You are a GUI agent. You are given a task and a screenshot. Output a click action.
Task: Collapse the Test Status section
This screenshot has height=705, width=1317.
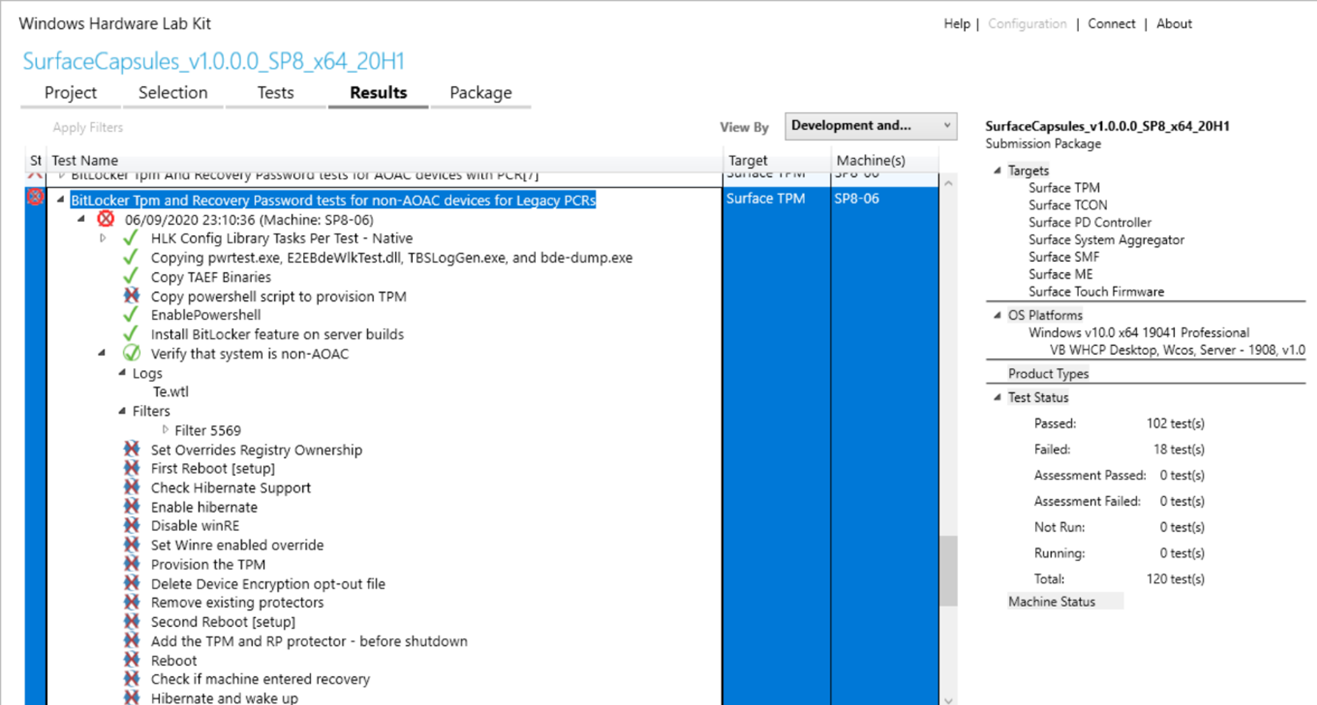[x=997, y=397]
